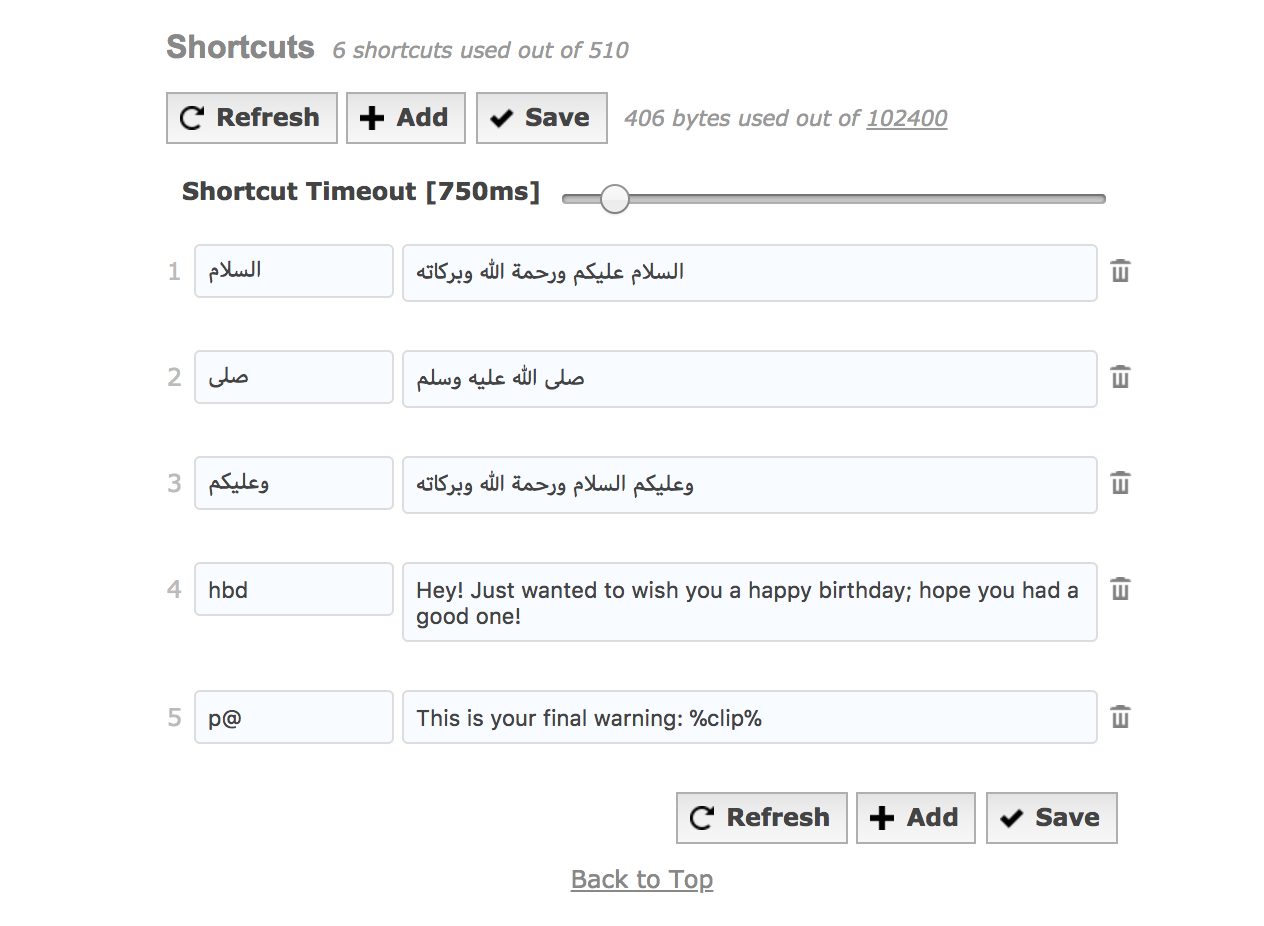The height and width of the screenshot is (926, 1264).
Task: Add a new shortcut using bottom Add button
Action: [x=915, y=818]
